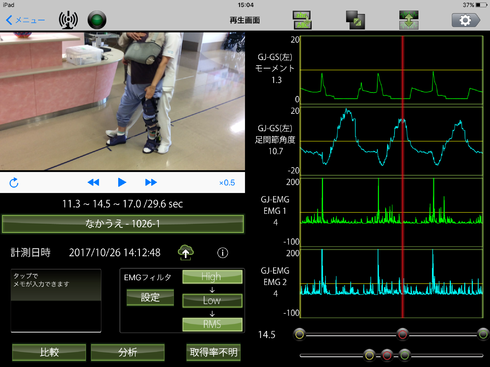Viewport: 490px width, 367px height.
Task: Tap the battery 37% indicator
Action: click(x=475, y=5)
